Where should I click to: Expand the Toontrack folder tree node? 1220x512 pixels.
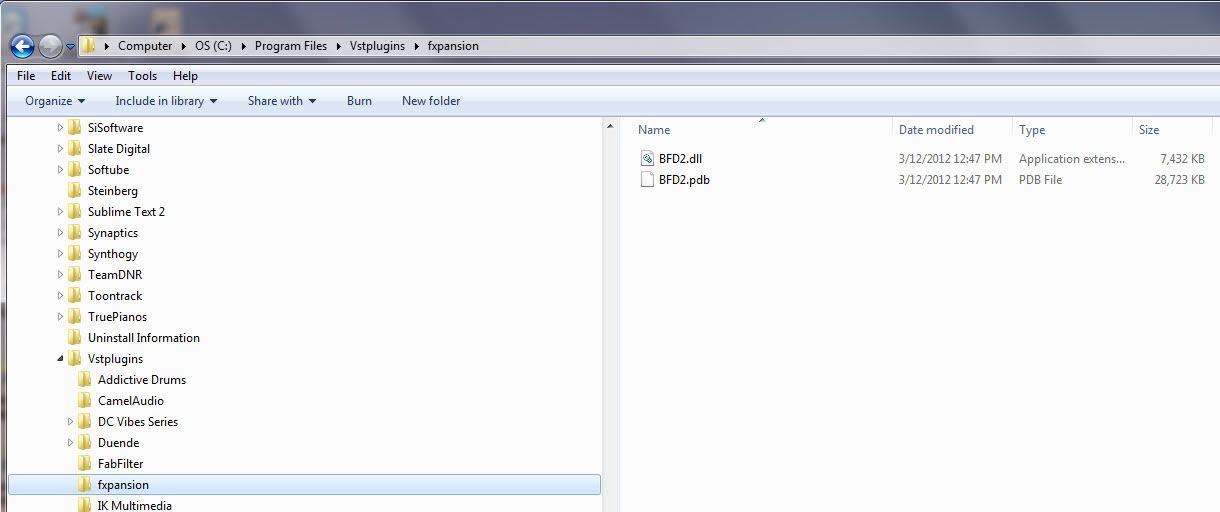point(60,296)
